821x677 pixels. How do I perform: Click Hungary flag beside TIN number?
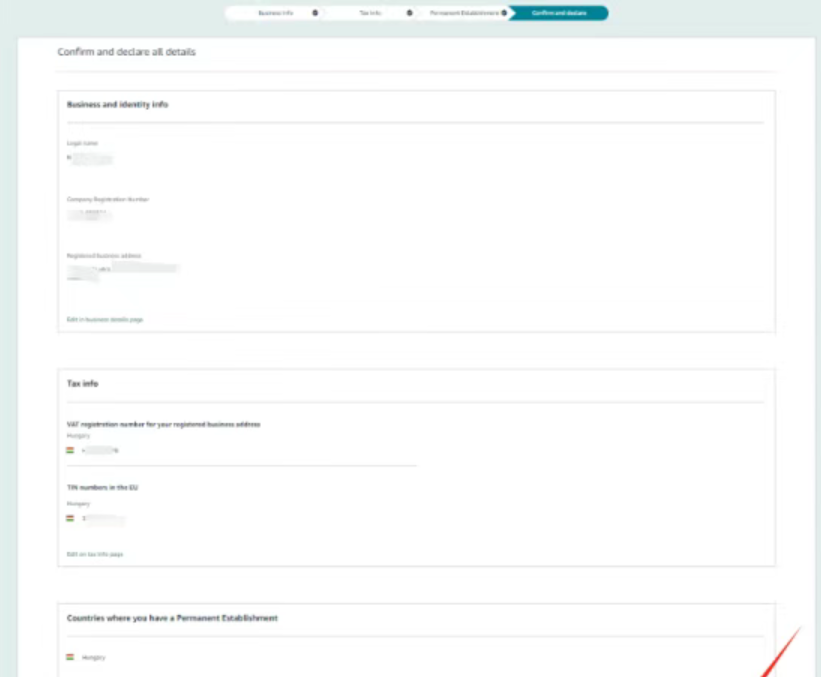click(70, 518)
